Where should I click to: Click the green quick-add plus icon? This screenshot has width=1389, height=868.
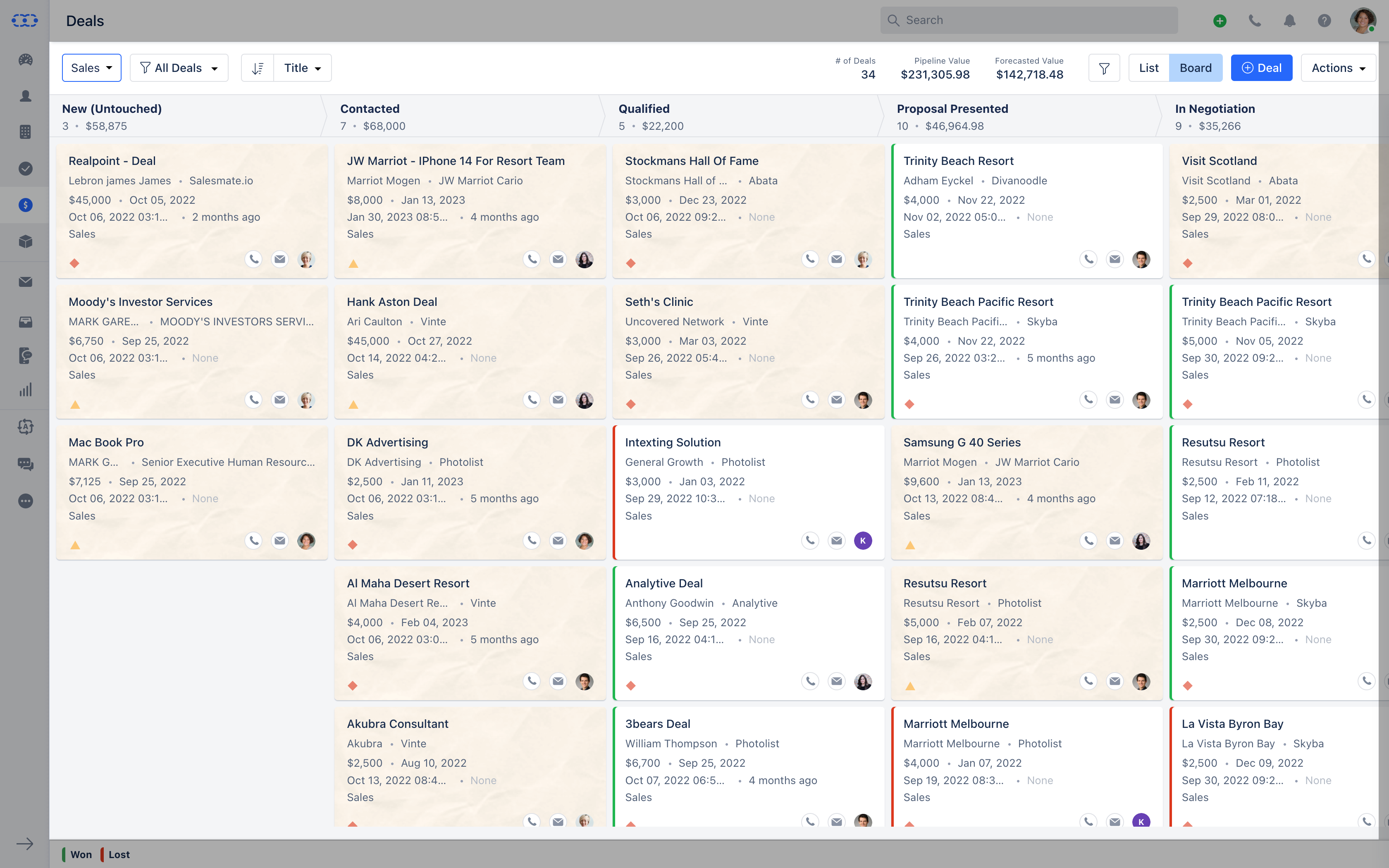(x=1220, y=21)
